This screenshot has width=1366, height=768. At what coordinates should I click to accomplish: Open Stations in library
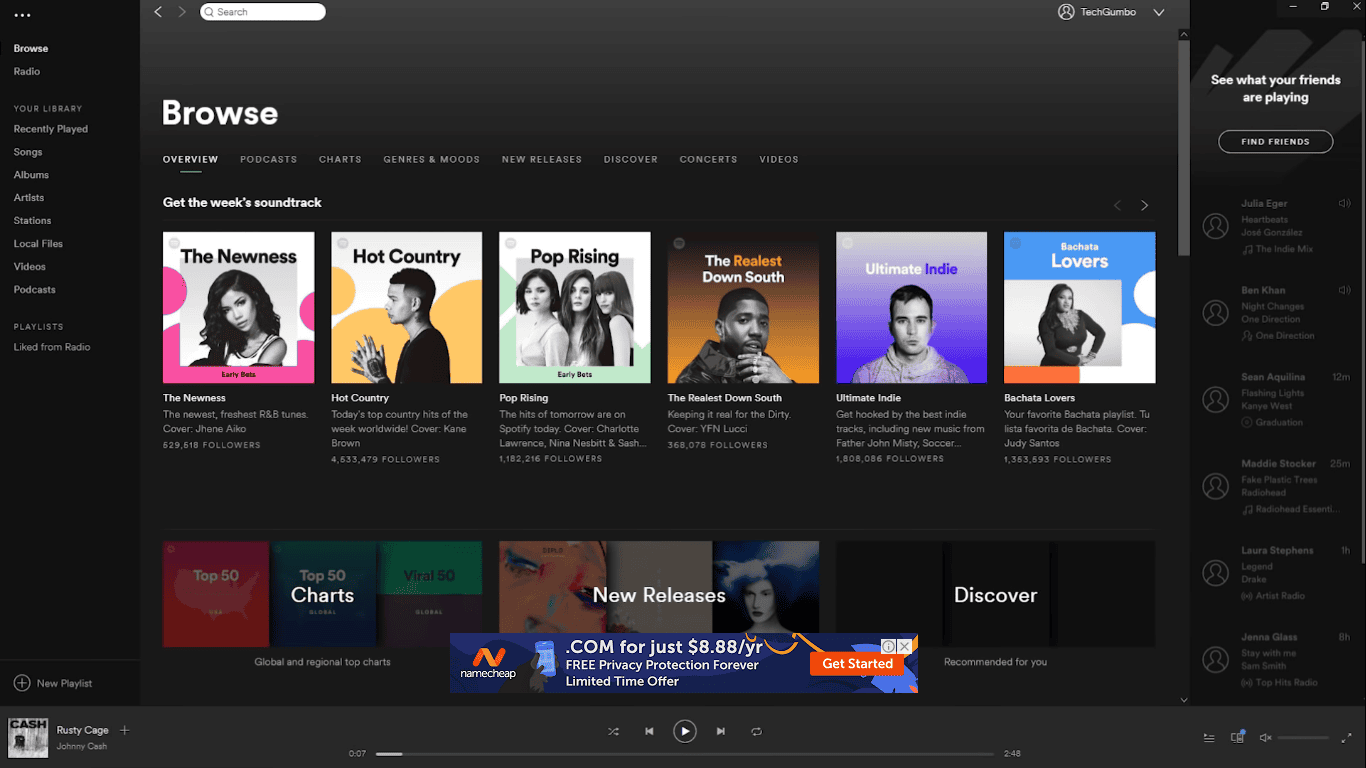32,221
